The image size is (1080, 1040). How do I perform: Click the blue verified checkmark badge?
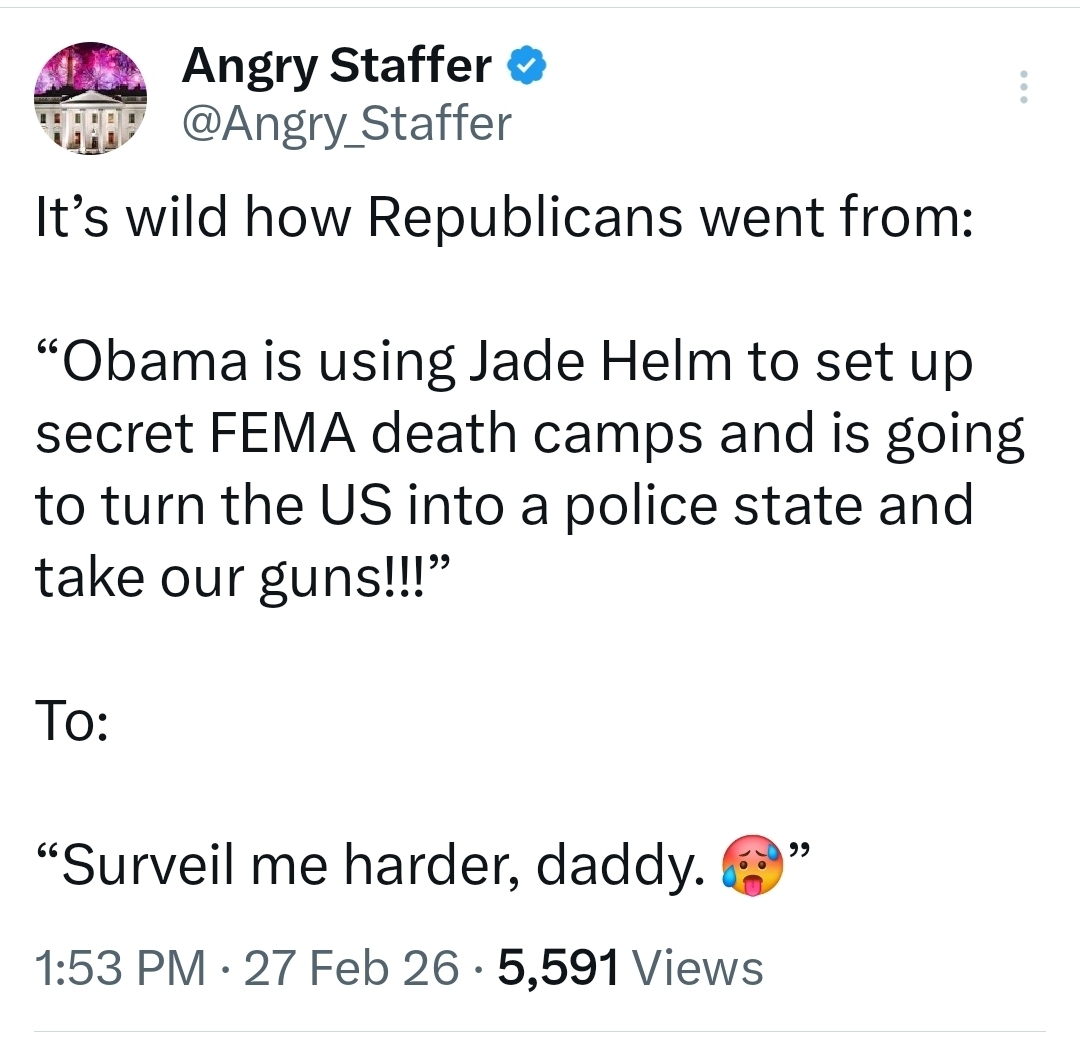[x=526, y=66]
